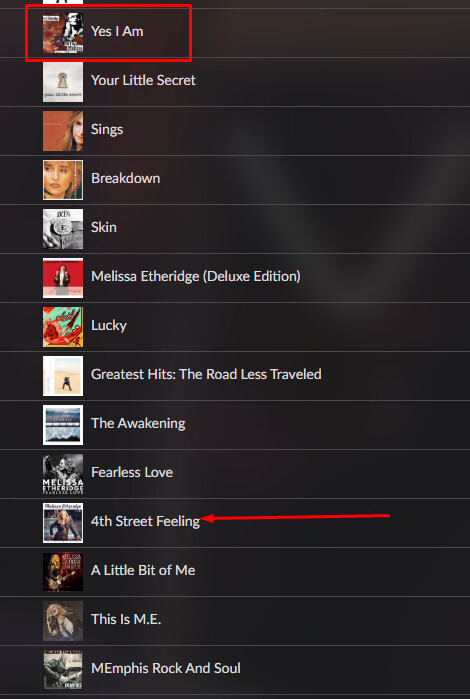Open the album named Sings
The width and height of the screenshot is (470, 699).
click(107, 130)
